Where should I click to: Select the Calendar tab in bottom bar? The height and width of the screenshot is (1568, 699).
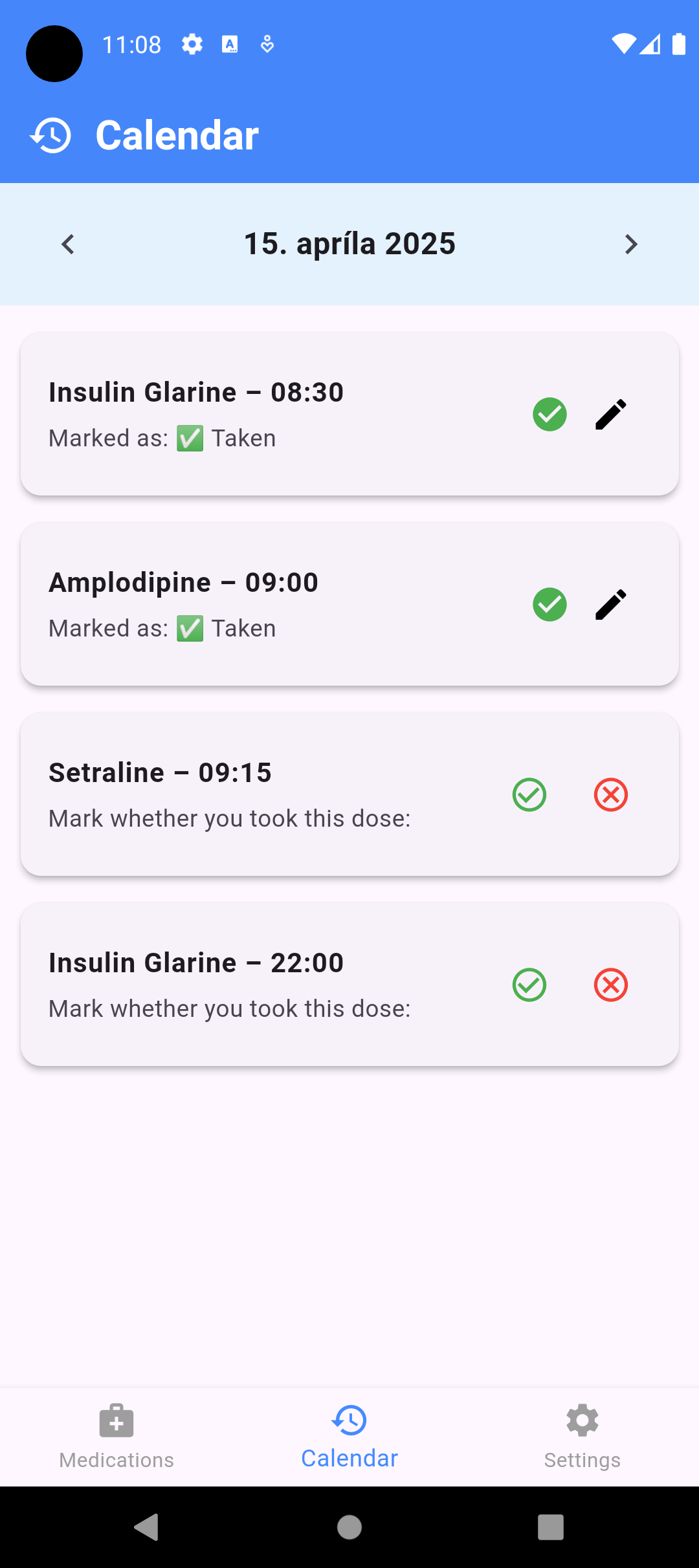coord(349,1437)
